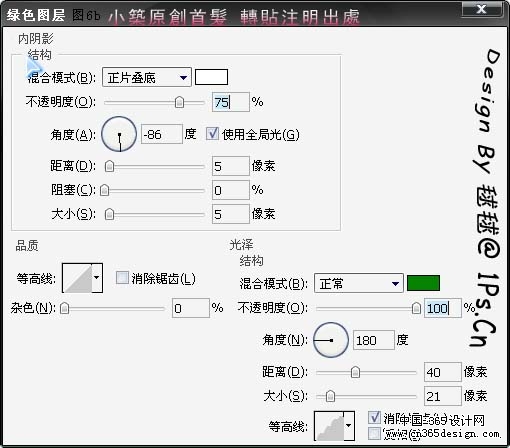This screenshot has width=510, height=448.
Task: Toggle unchecked checkbox below satin anti-alias
Action: [374, 433]
